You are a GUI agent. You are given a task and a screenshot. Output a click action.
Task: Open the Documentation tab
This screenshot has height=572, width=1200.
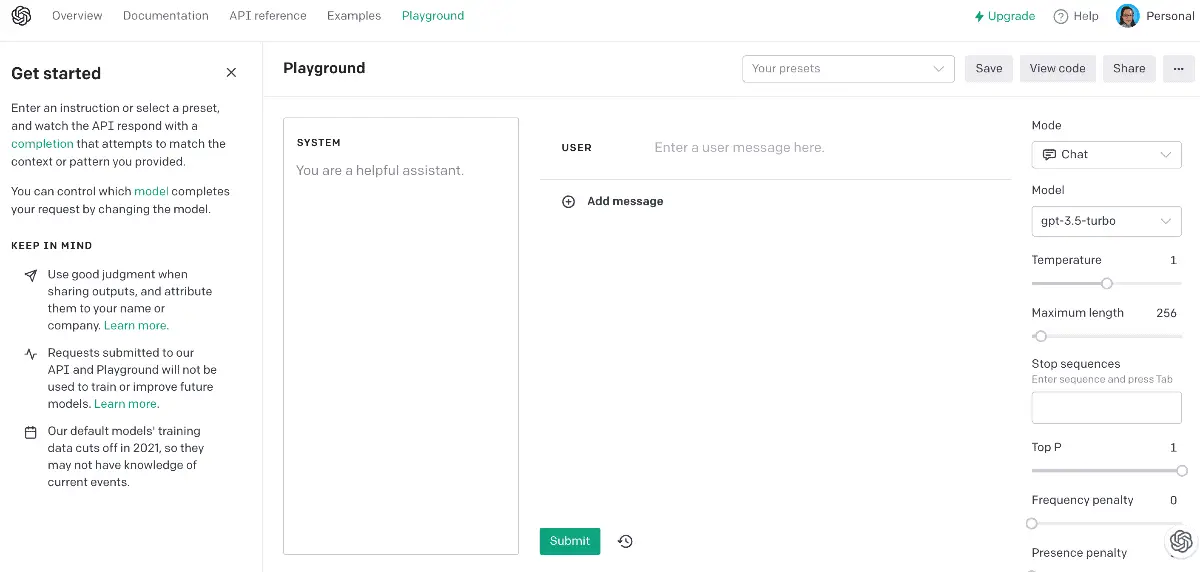pos(166,16)
